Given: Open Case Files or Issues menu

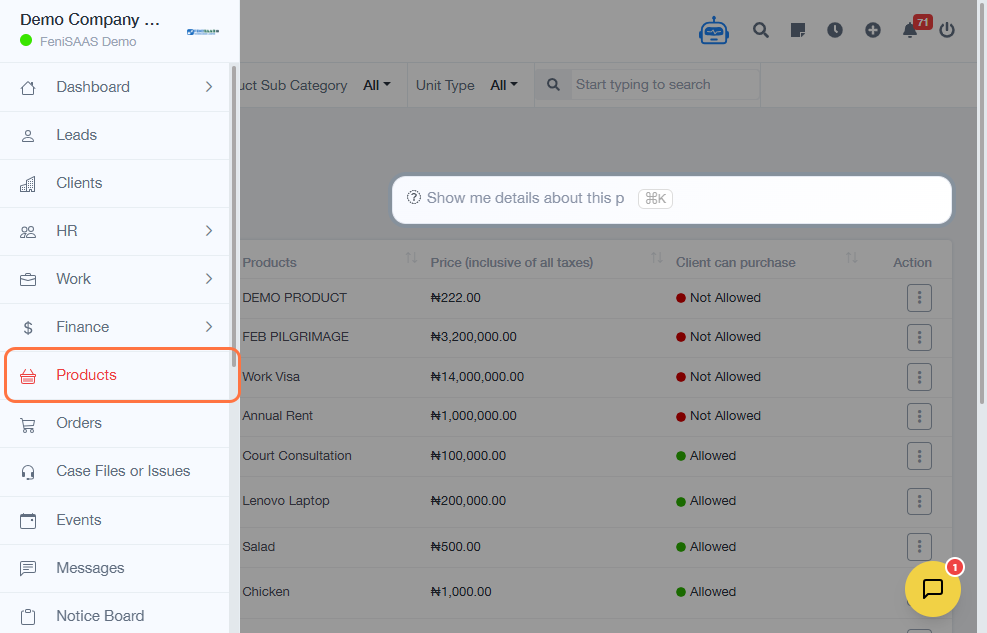Looking at the screenshot, I should tap(123, 471).
